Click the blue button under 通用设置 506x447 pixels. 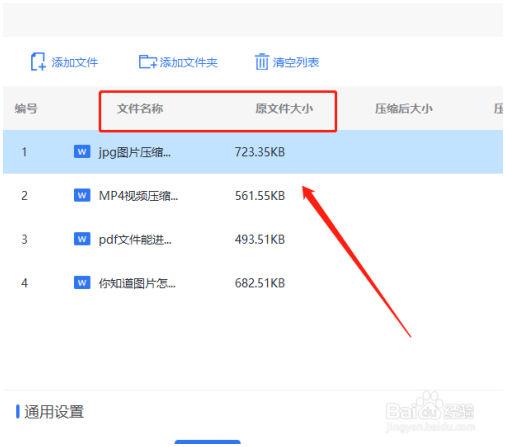tap(207, 443)
